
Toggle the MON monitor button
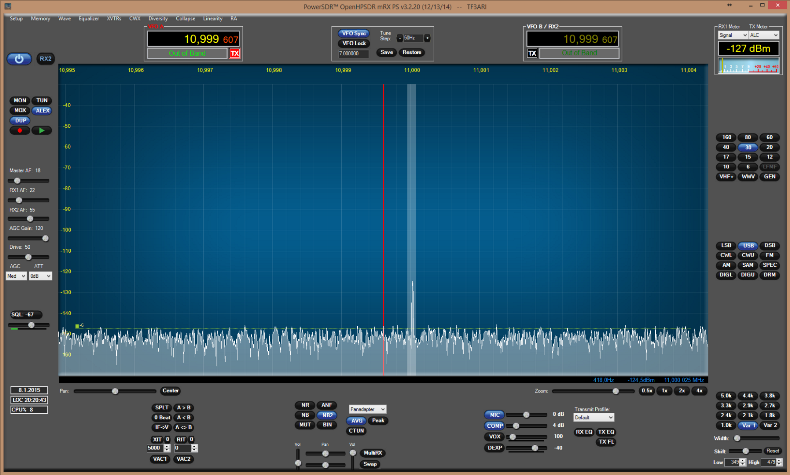20,100
